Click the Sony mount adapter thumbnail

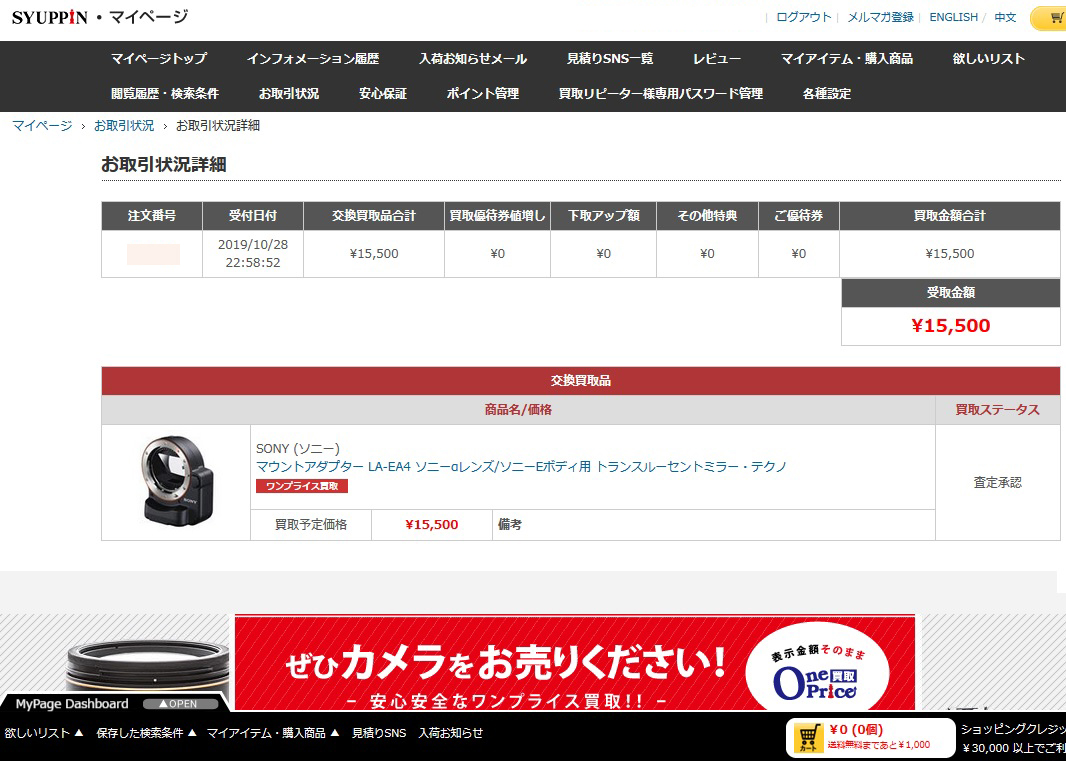[x=175, y=480]
